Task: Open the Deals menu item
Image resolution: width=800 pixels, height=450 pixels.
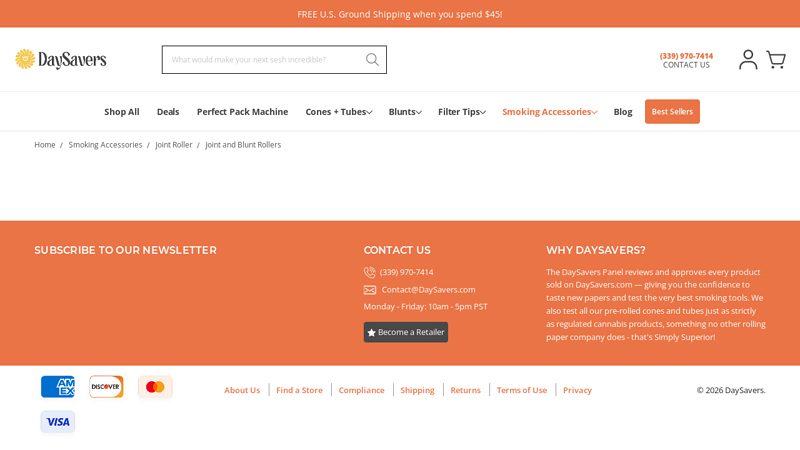Action: pos(168,112)
